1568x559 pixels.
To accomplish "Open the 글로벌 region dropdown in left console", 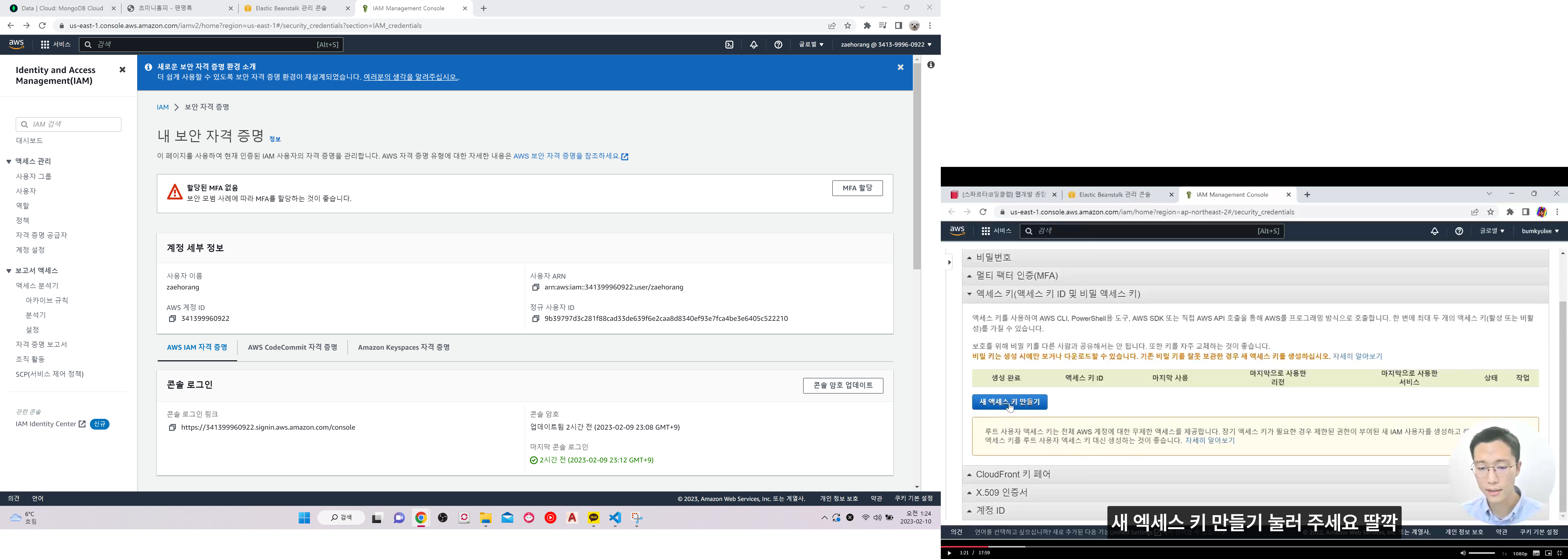I will 811,44.
